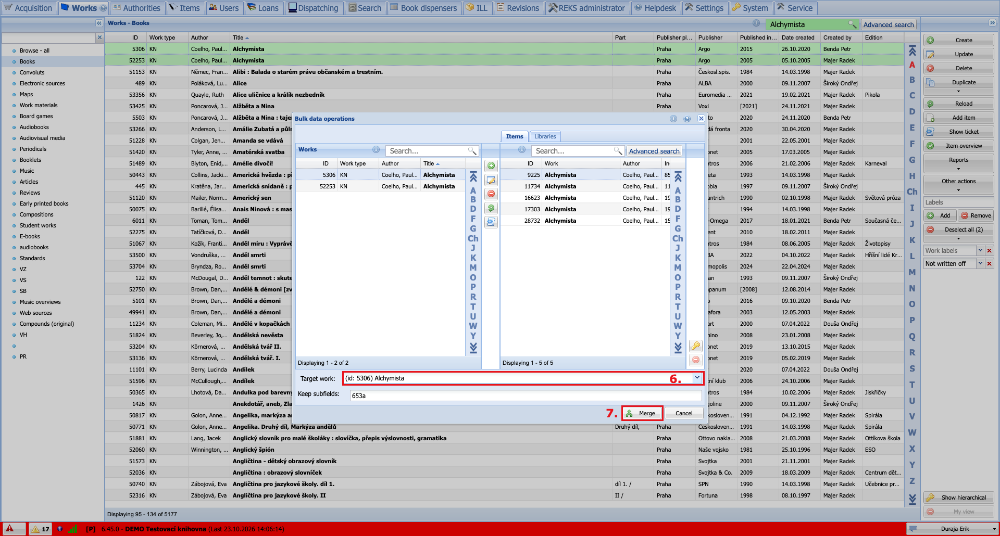Click the info icon beside dialog Works search
Screen dimensions: 1000x536
(376, 151)
